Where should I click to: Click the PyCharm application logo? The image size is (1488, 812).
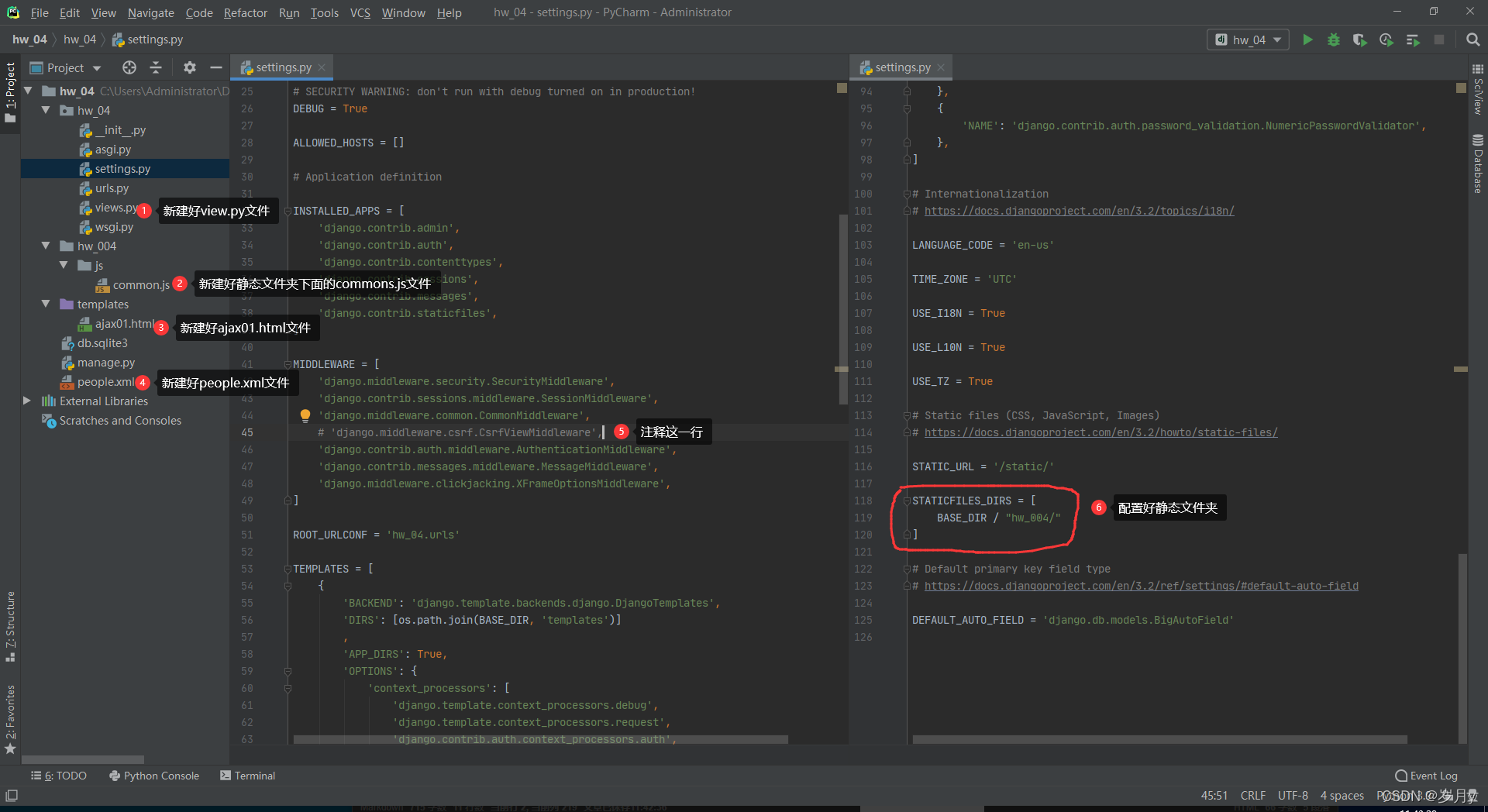(13, 12)
